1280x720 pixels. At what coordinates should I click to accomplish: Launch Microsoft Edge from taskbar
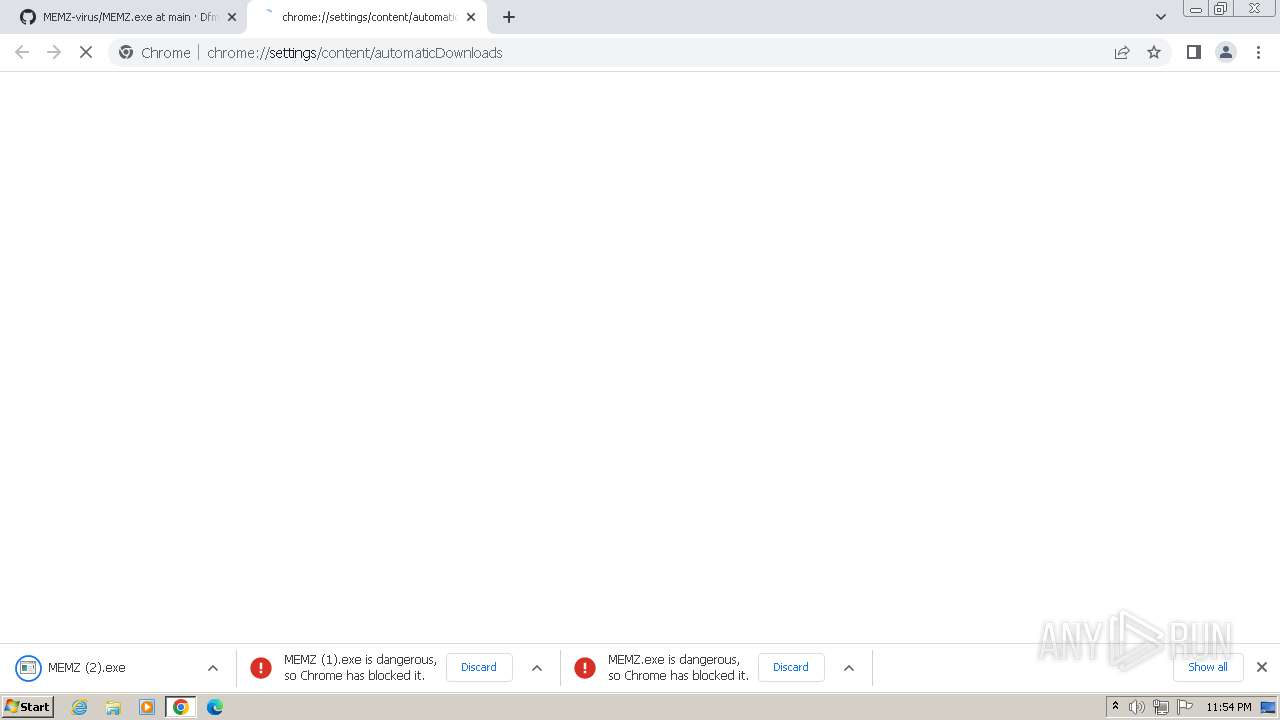click(x=215, y=707)
